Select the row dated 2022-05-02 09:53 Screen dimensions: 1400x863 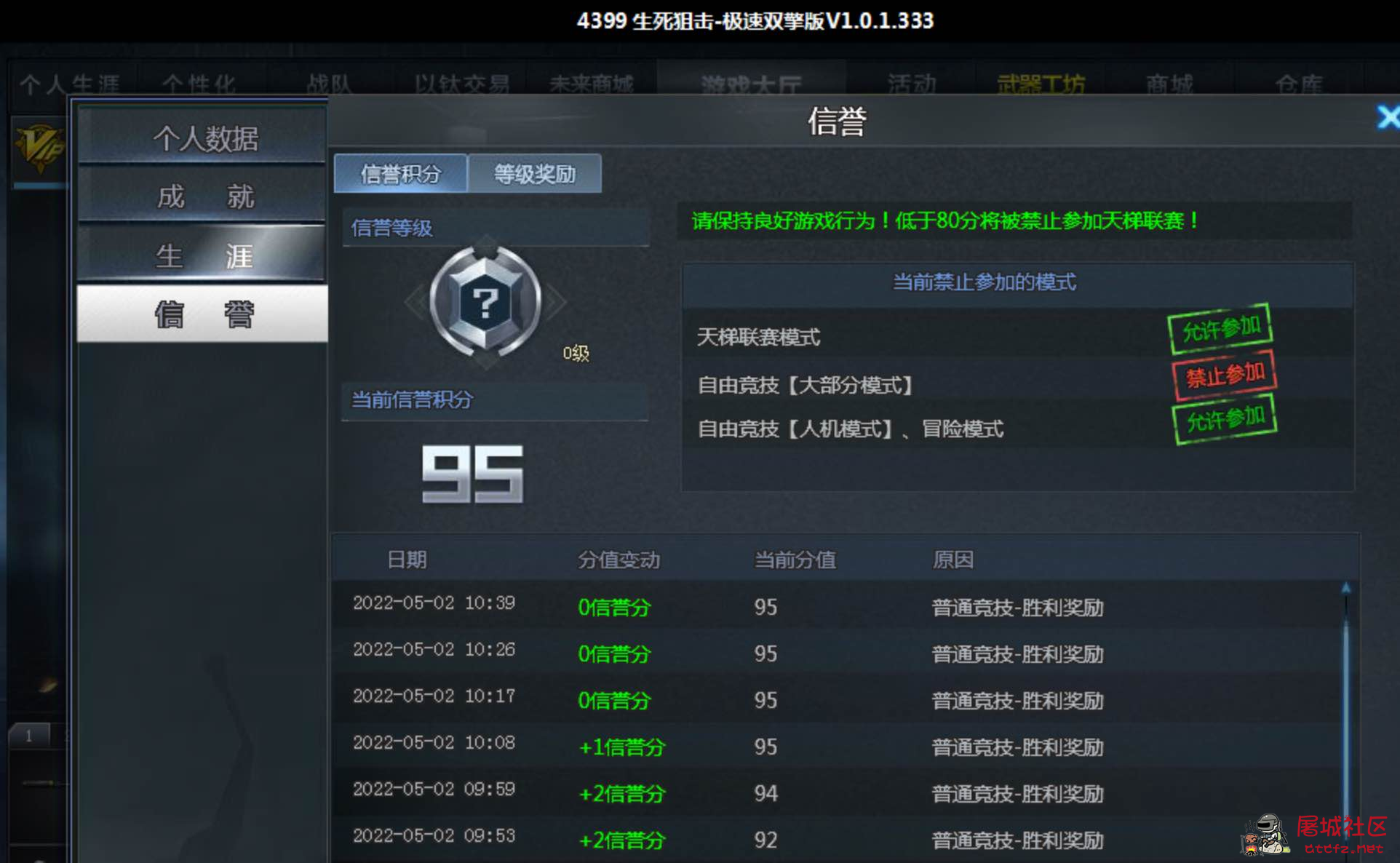coord(837,838)
